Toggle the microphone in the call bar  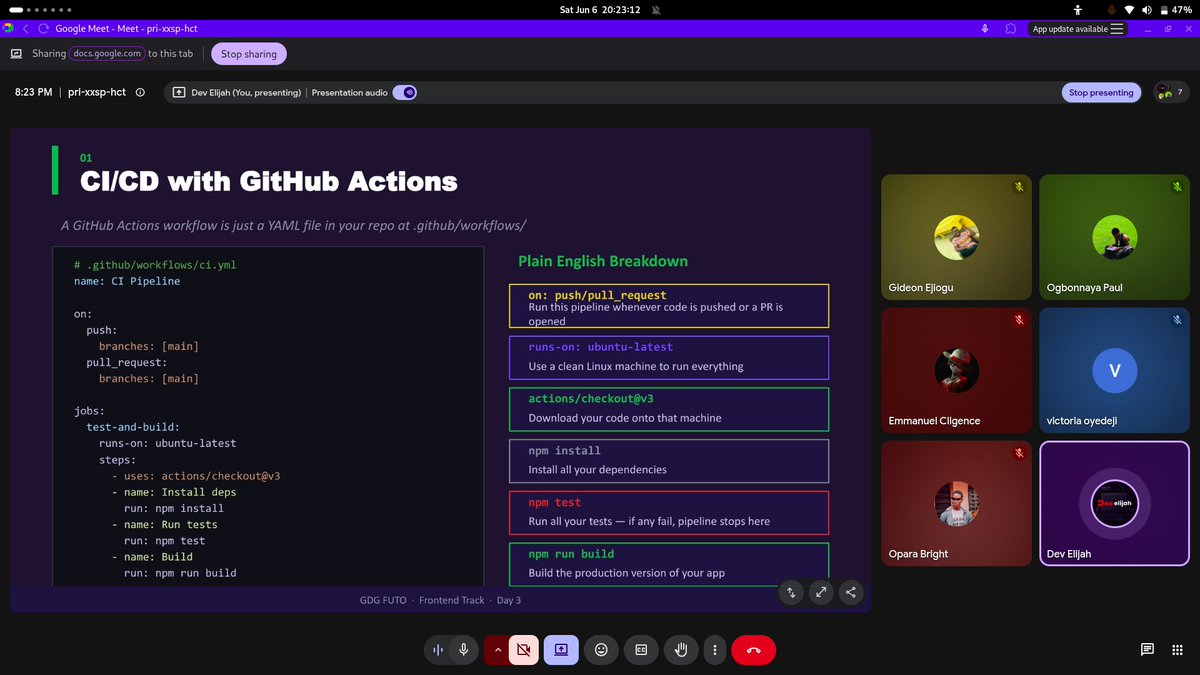click(x=463, y=650)
